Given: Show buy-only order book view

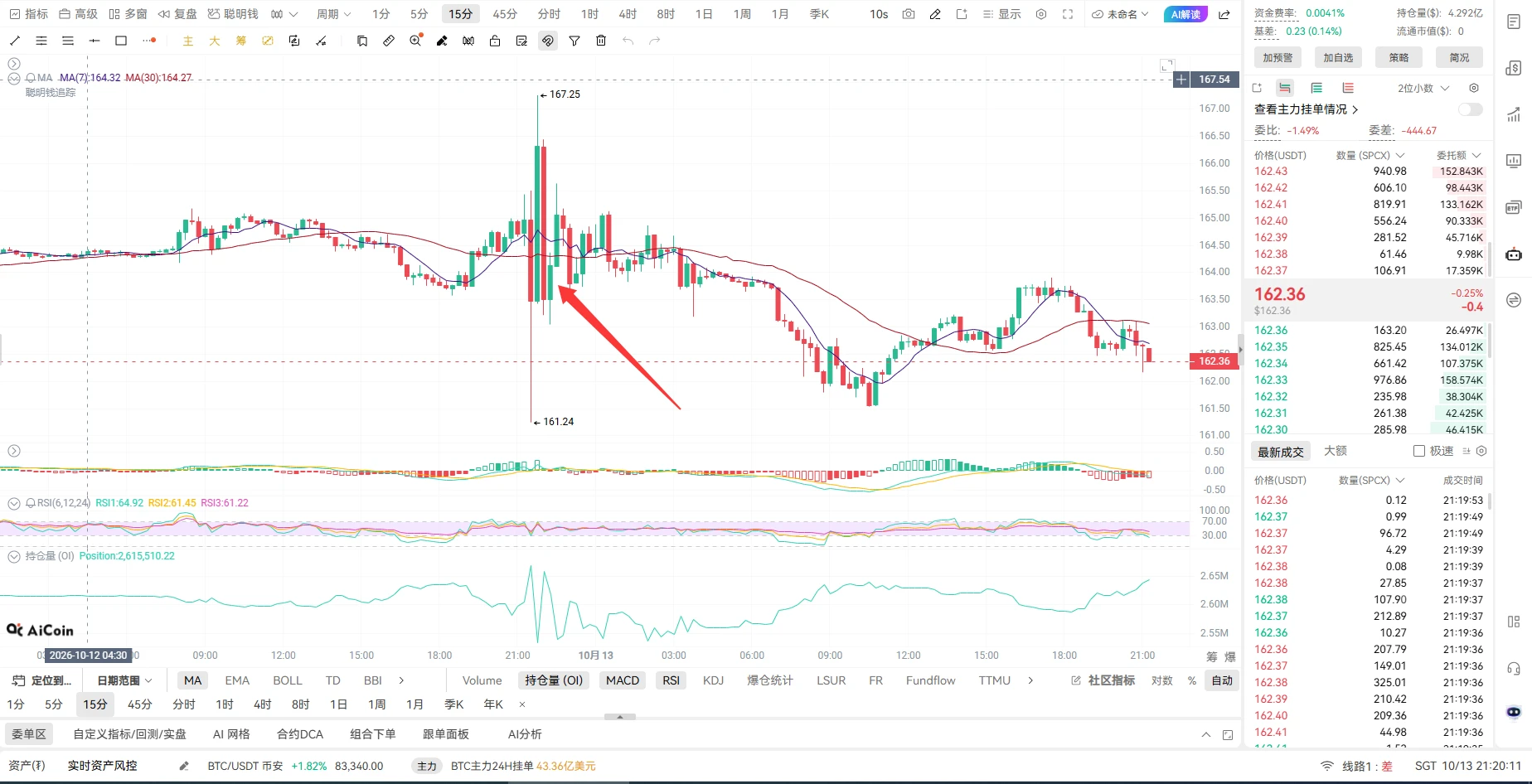Looking at the screenshot, I should coord(1316,88).
